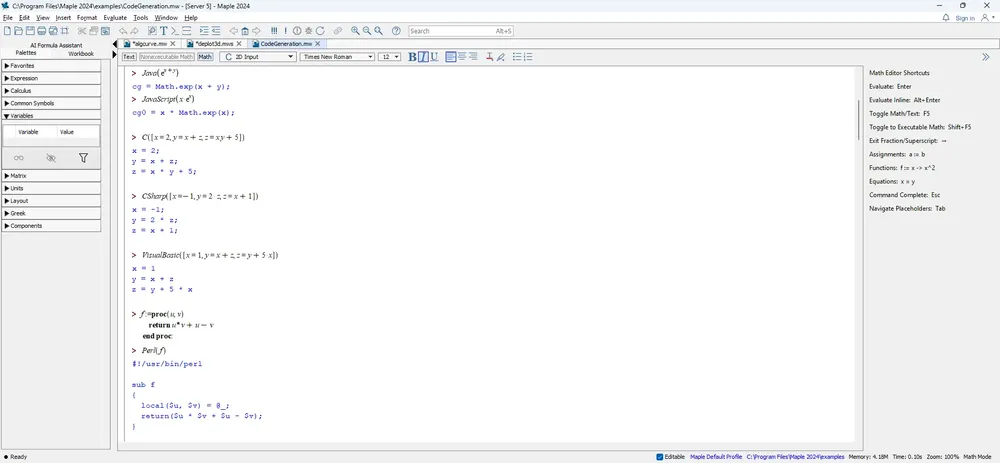Screen dimensions: 1000x463
Task: Toggle the Editable checkbox in status bar
Action: (x=659, y=457)
